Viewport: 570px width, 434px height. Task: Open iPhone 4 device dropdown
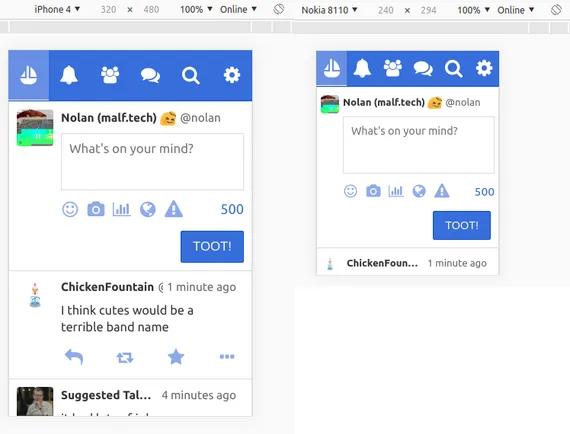coord(57,9)
